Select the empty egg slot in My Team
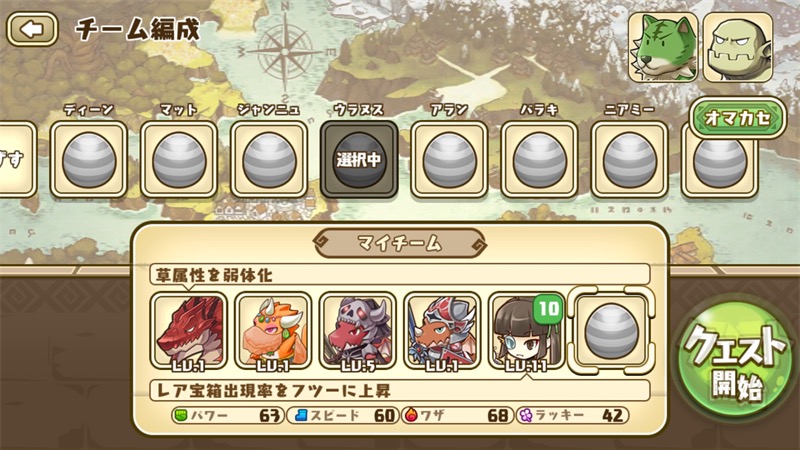This screenshot has height=450, width=800. tap(611, 331)
